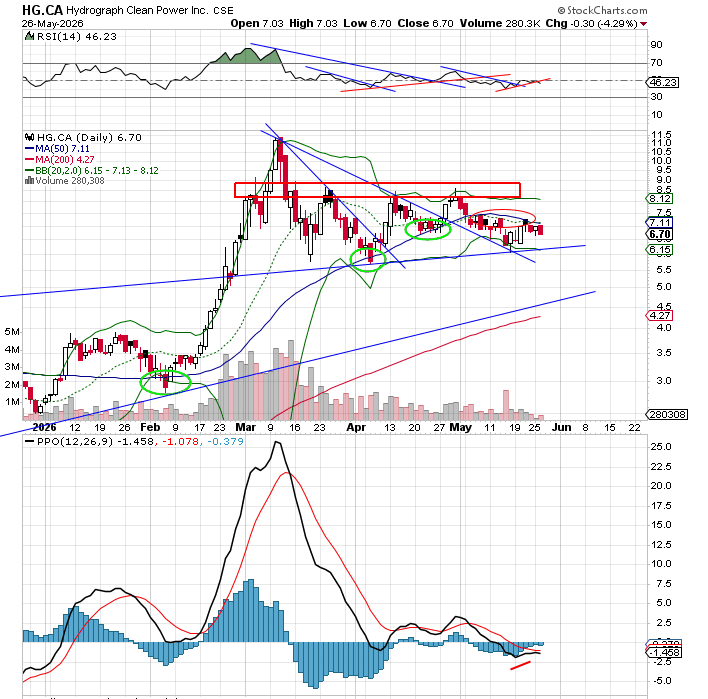
Task: Click the red down-triangle change indicator
Action: (643, 23)
